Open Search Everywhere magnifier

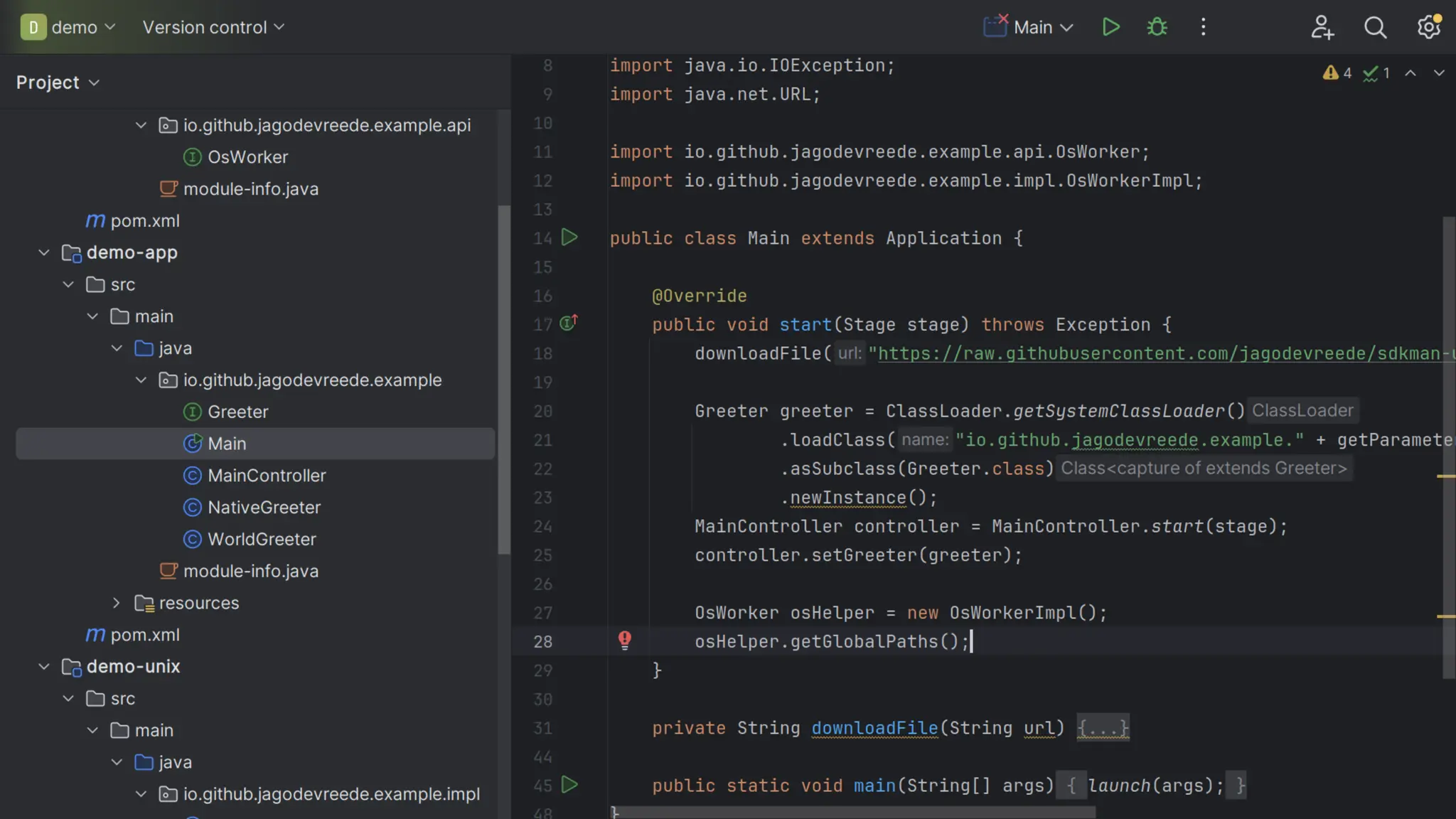click(x=1375, y=27)
